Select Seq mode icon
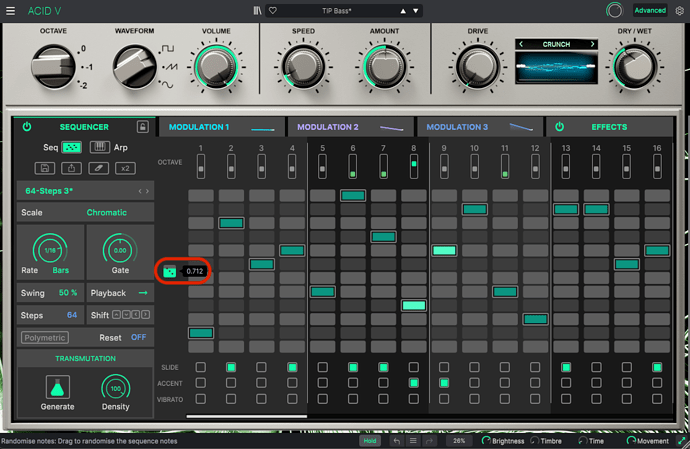Image resolution: width=690 pixels, height=449 pixels. click(72, 147)
